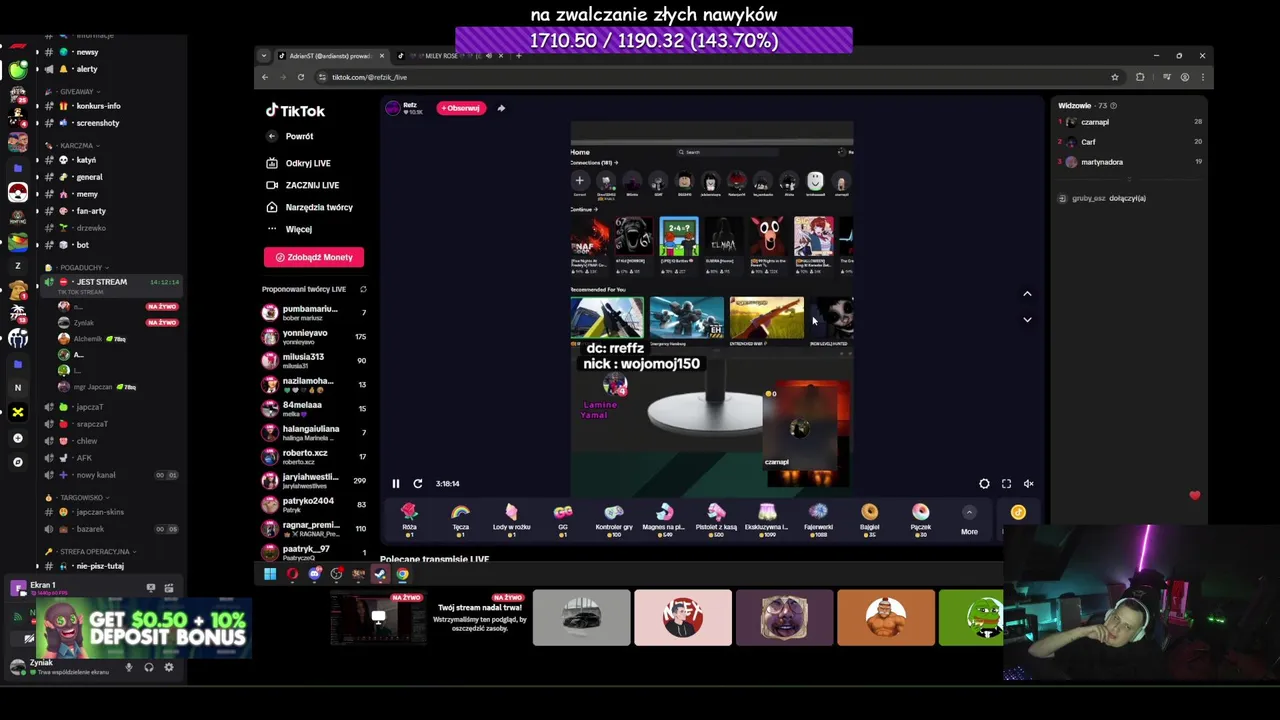Screen dimensions: 1280x720
Task: Open the drzewko Discord channel
Action: pos(90,228)
